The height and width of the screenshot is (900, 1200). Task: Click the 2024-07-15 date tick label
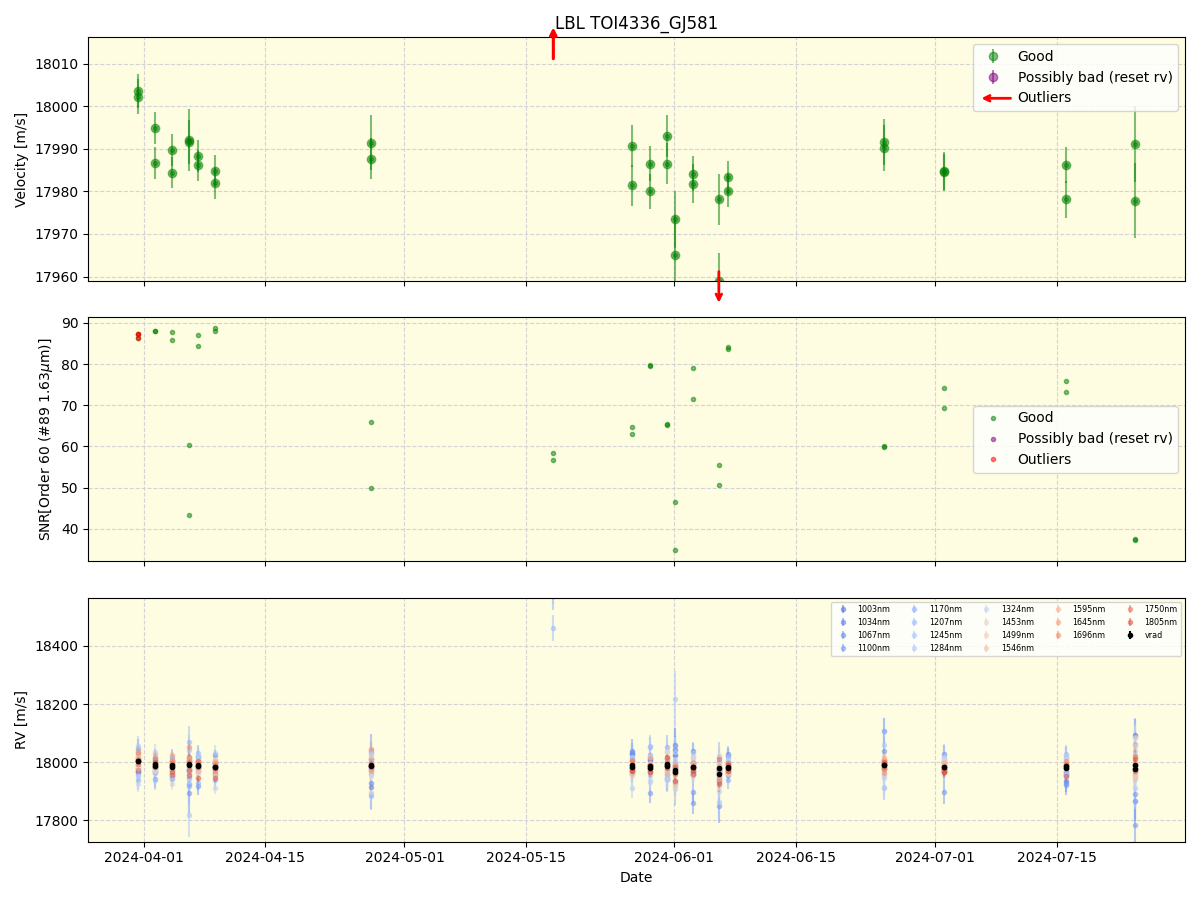tap(1057, 857)
